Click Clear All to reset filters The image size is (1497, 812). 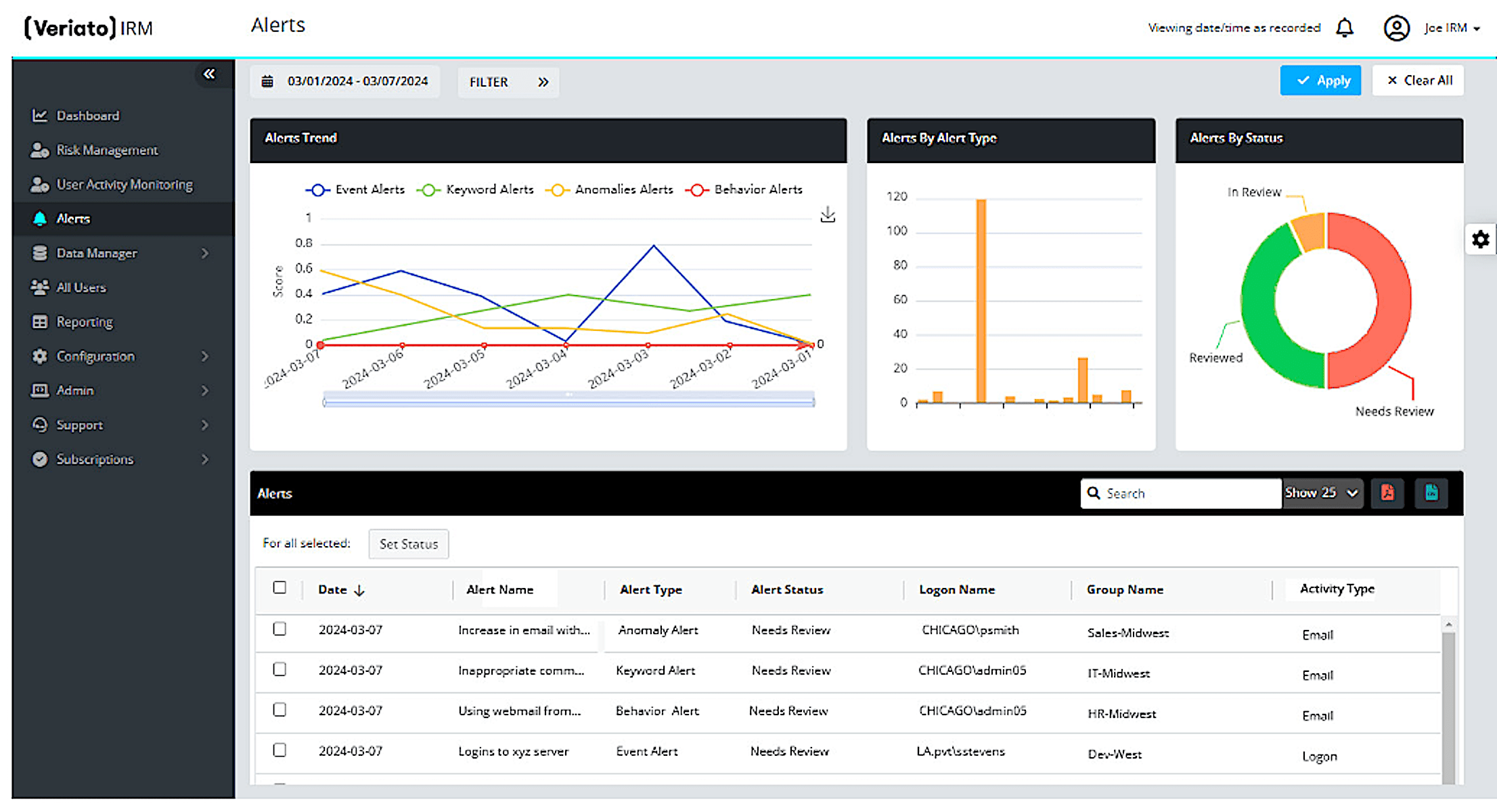[x=1418, y=80]
